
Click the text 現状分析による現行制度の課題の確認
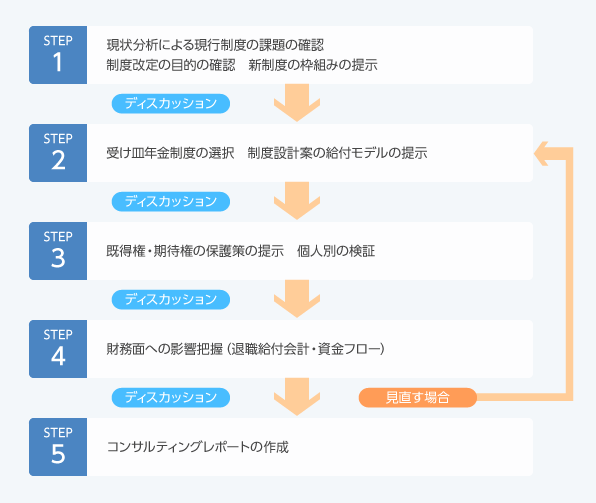[x=215, y=45]
